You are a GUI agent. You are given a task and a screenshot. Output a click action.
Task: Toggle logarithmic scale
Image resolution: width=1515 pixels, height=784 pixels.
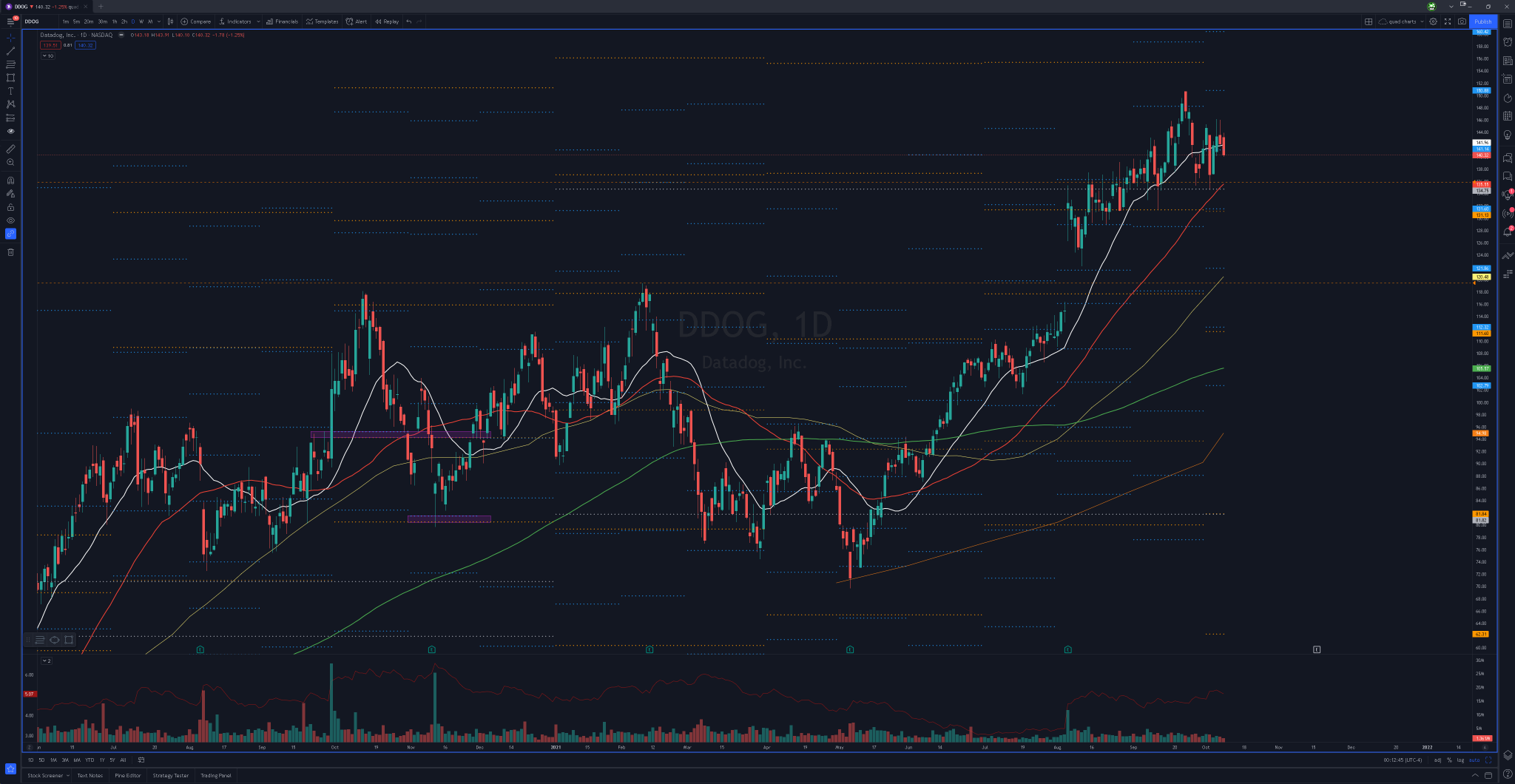point(1460,760)
